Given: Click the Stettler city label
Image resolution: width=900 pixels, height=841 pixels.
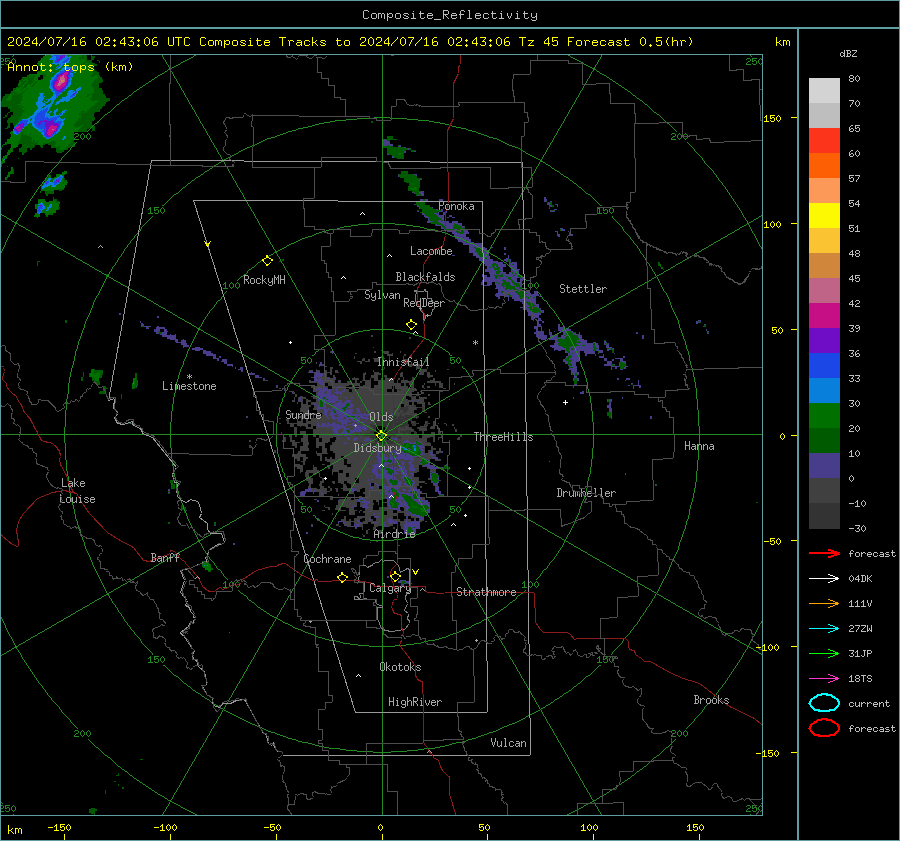Looking at the screenshot, I should [583, 289].
